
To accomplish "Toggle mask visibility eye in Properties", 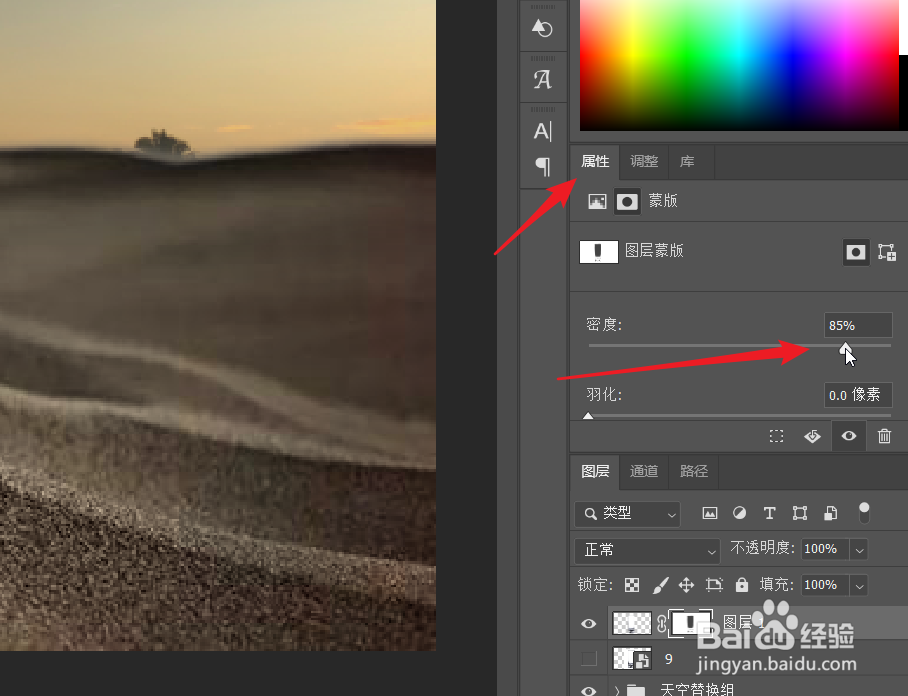I will (x=849, y=436).
